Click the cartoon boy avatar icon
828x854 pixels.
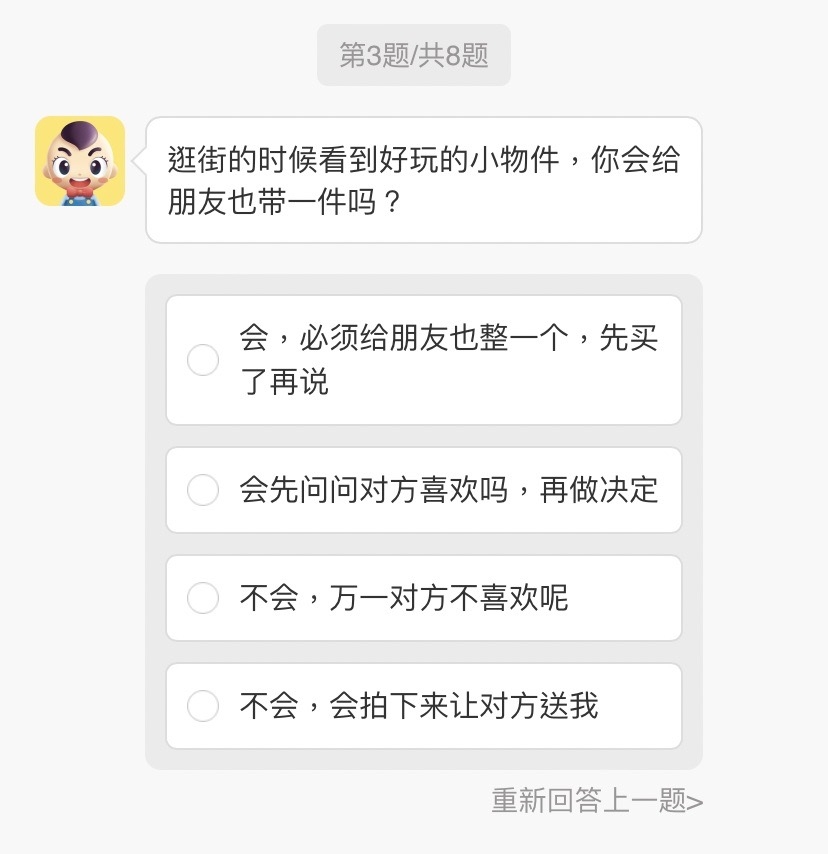point(80,161)
